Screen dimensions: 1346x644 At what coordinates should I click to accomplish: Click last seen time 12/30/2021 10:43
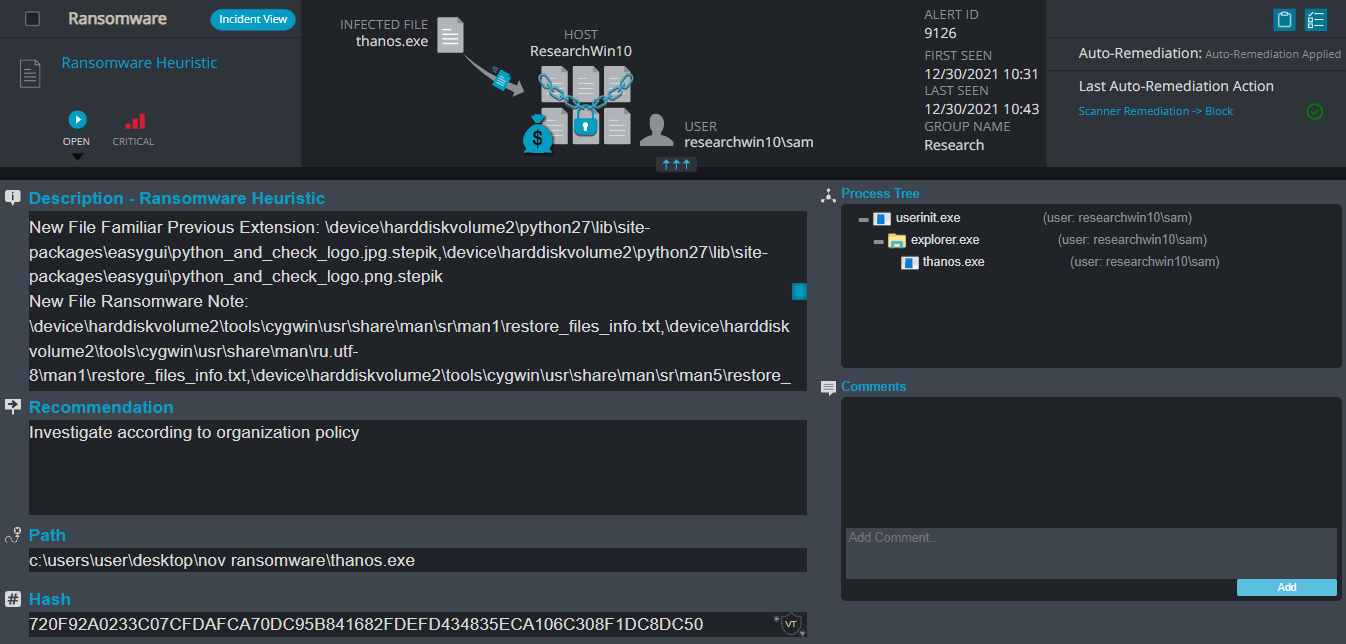pos(981,109)
